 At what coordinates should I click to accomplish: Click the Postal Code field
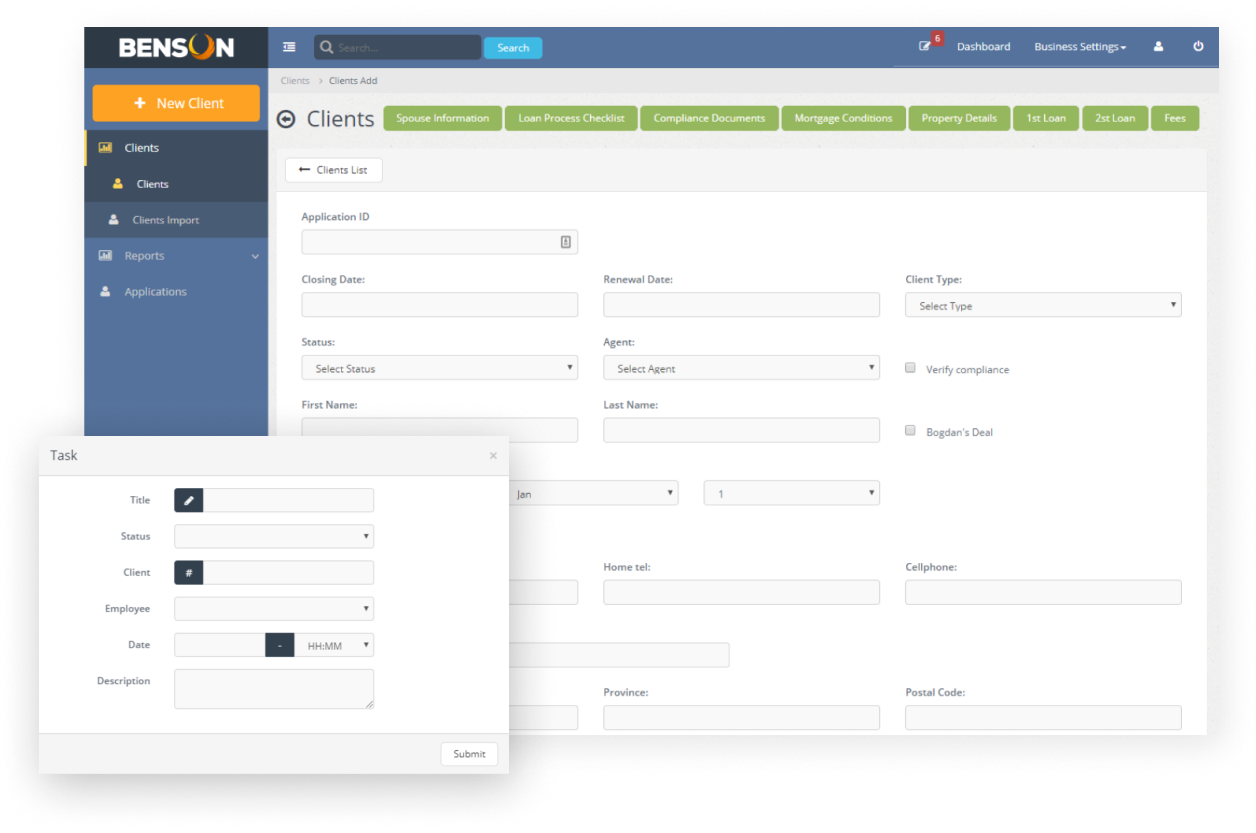click(x=1043, y=717)
